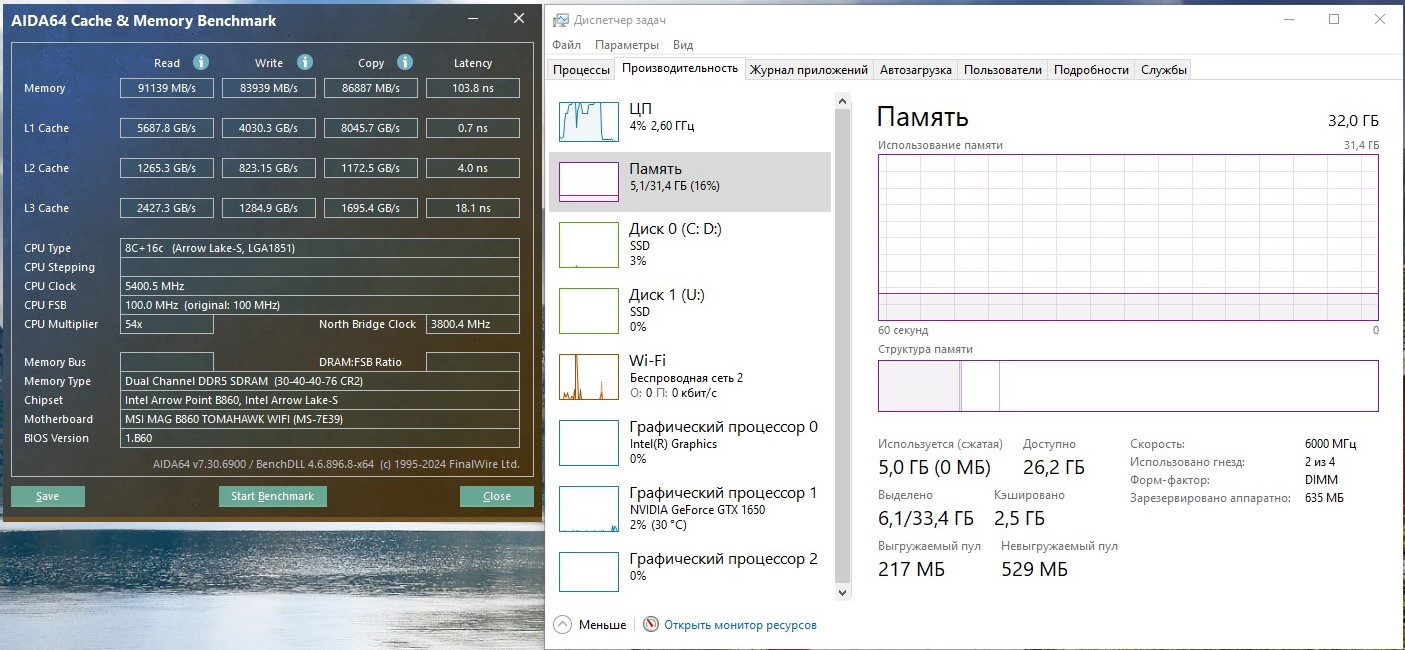Click L2 Cache Write value 823.15 GB/s
The width and height of the screenshot is (1405, 650).
click(269, 168)
